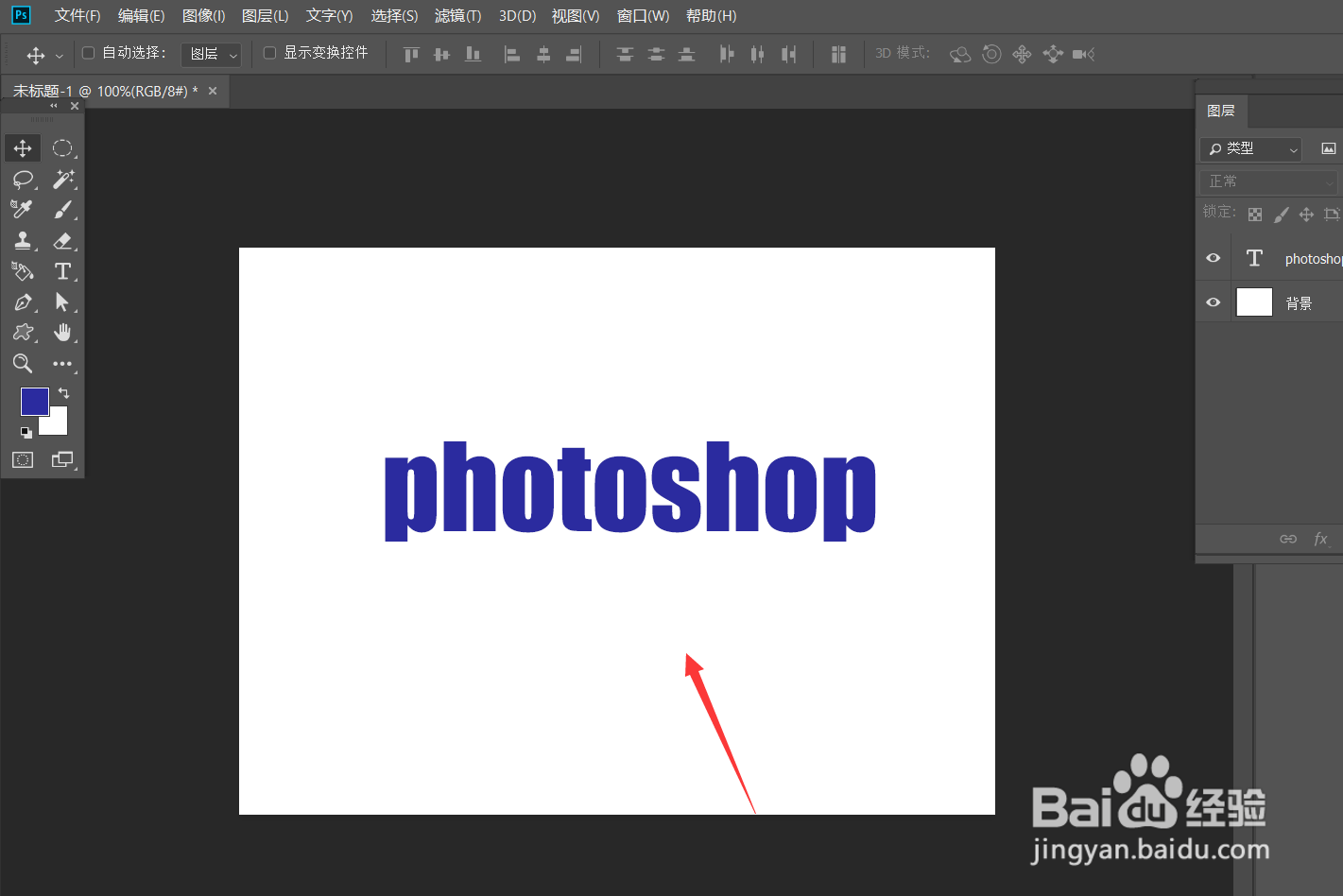The image size is (1343, 896).
Task: Click the 3D Pan mode icon
Action: (x=1022, y=54)
